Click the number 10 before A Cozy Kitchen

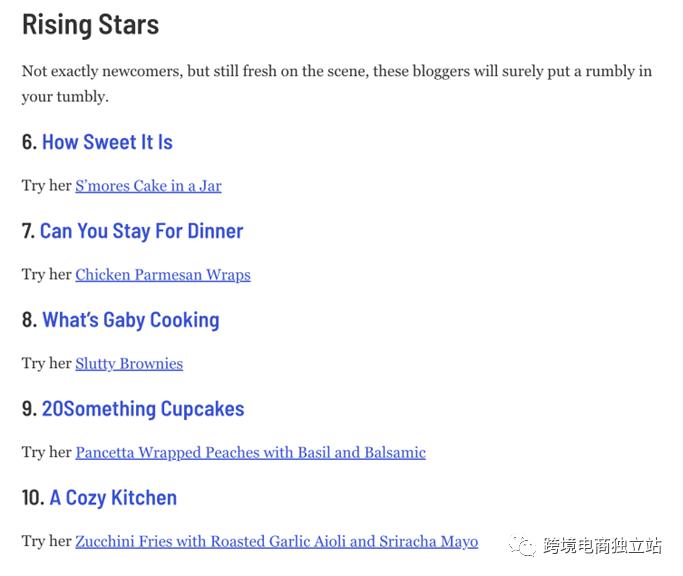coord(33,498)
